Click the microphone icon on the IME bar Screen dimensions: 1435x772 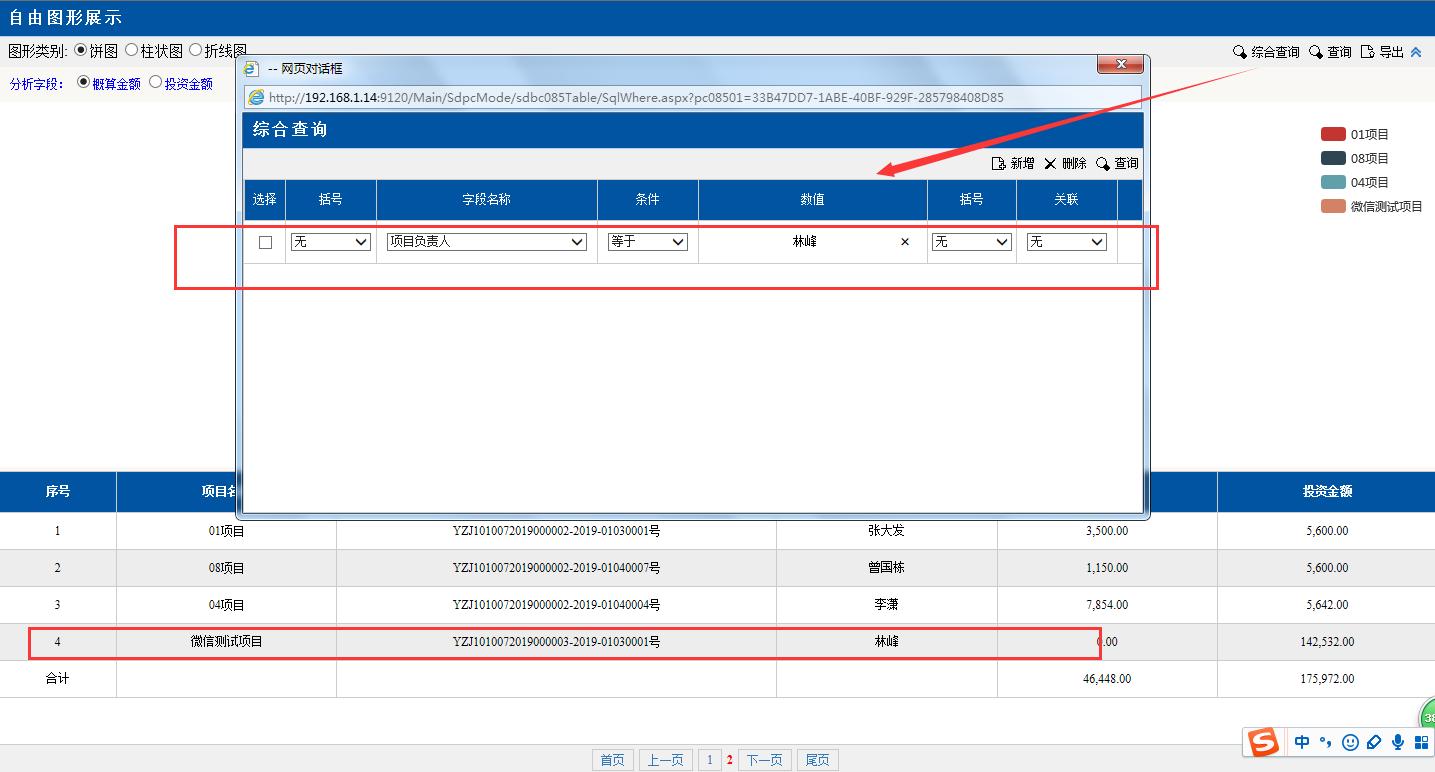click(1398, 742)
